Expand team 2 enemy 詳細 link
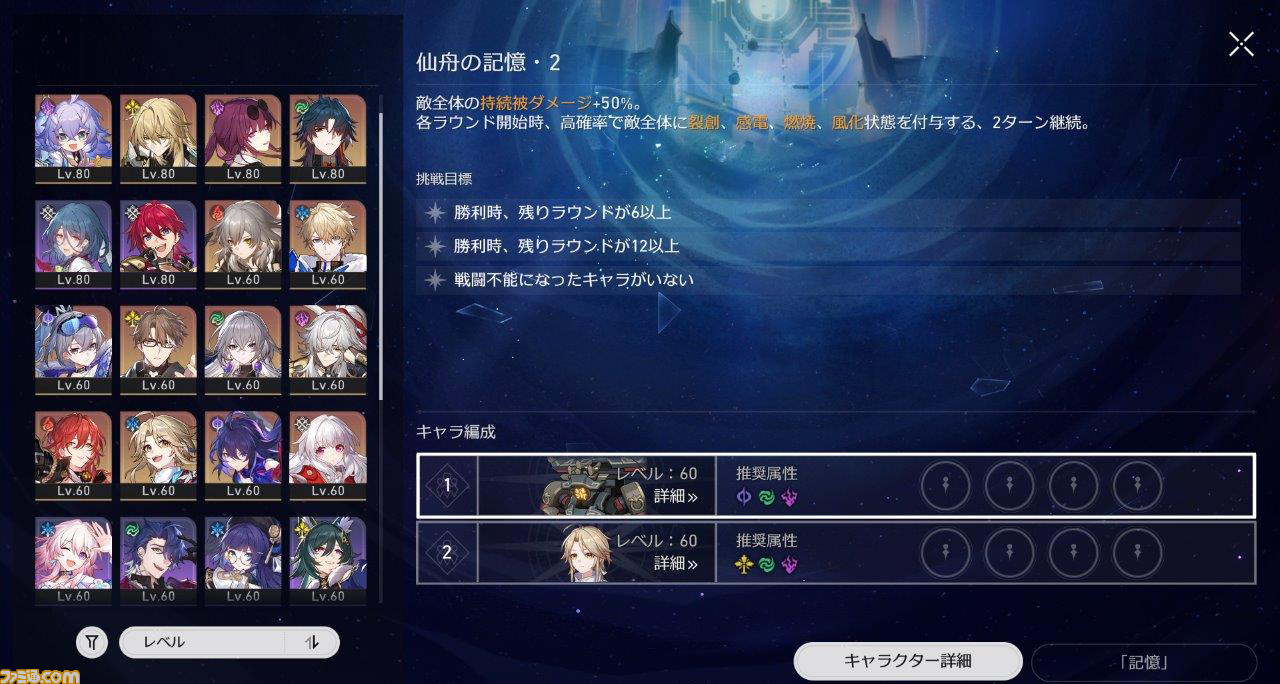The height and width of the screenshot is (684, 1280). coord(676,563)
